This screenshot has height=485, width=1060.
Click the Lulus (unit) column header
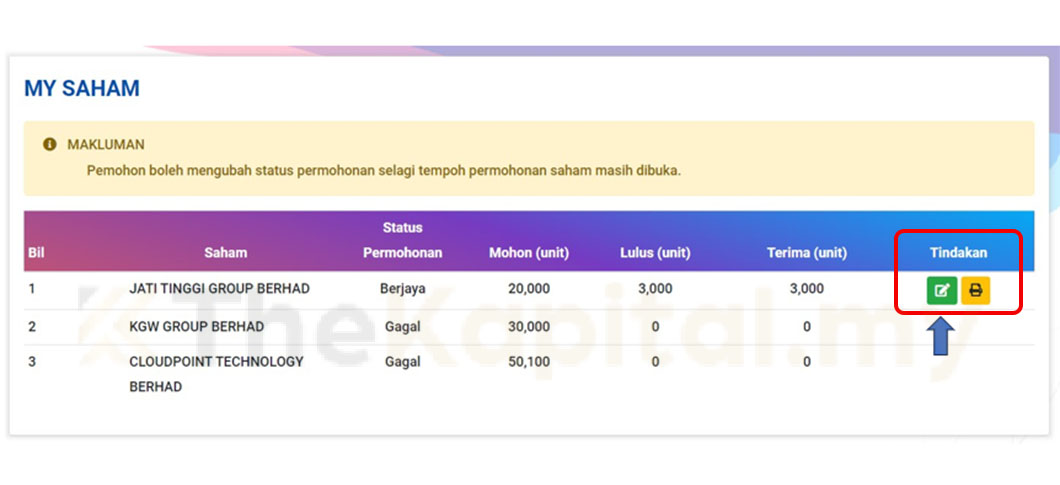(x=655, y=253)
